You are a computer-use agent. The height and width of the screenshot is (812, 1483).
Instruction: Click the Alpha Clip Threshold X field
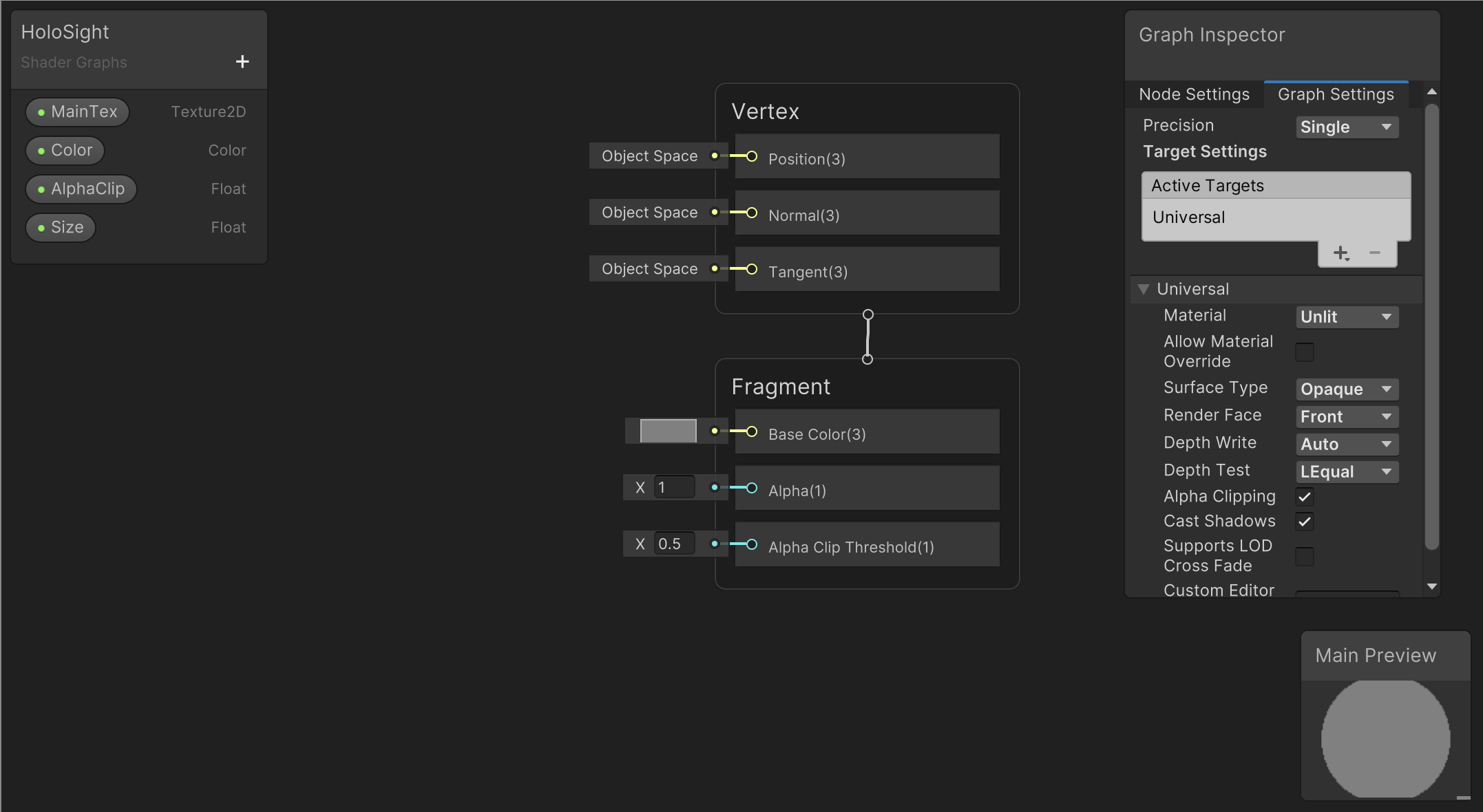coord(674,544)
